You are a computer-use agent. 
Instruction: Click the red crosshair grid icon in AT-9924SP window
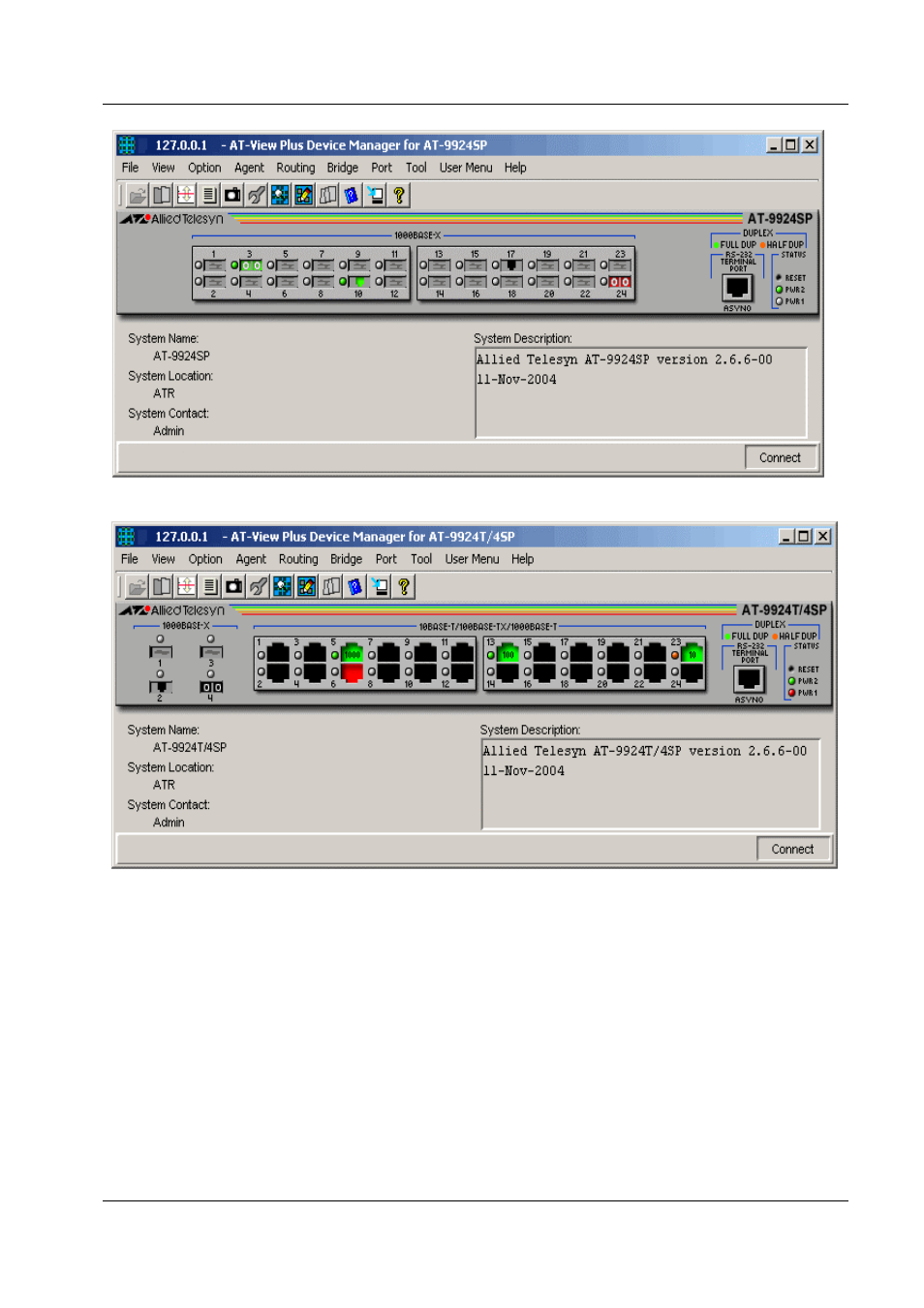pyautogui.click(x=186, y=196)
